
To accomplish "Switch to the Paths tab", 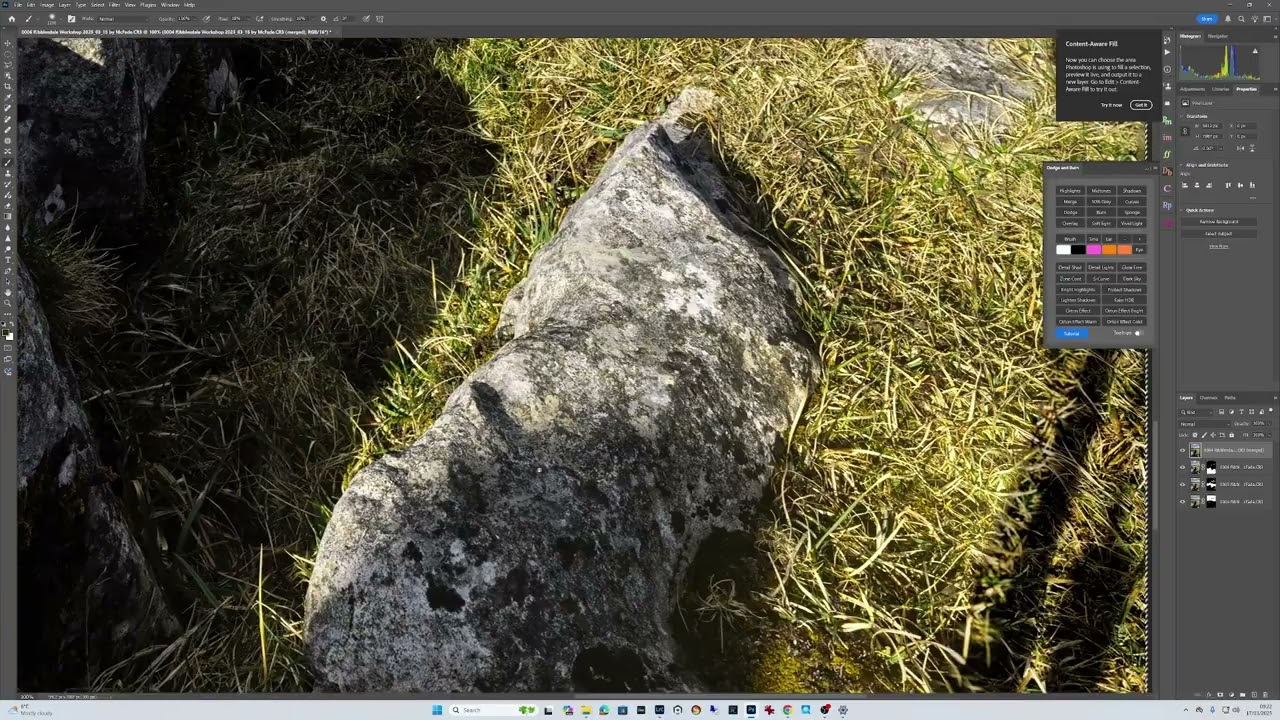I will pyautogui.click(x=1230, y=398).
